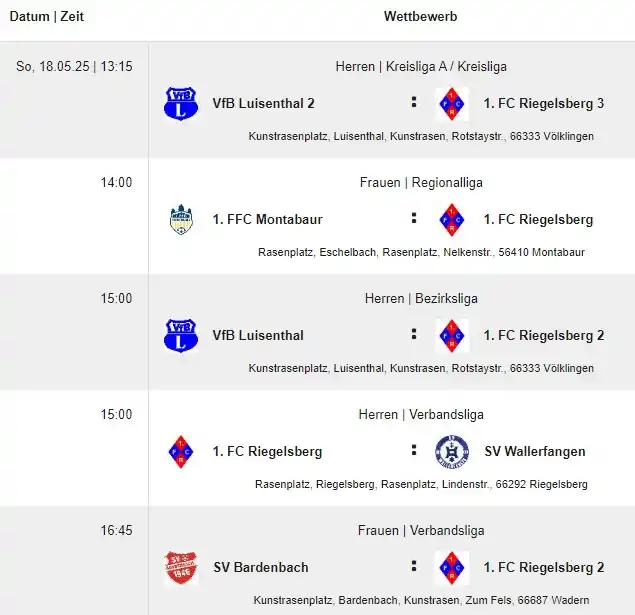This screenshot has width=635, height=615.
Task: Click the Riegelsberg logo in Frauen Regionalliga match
Action: point(452,219)
